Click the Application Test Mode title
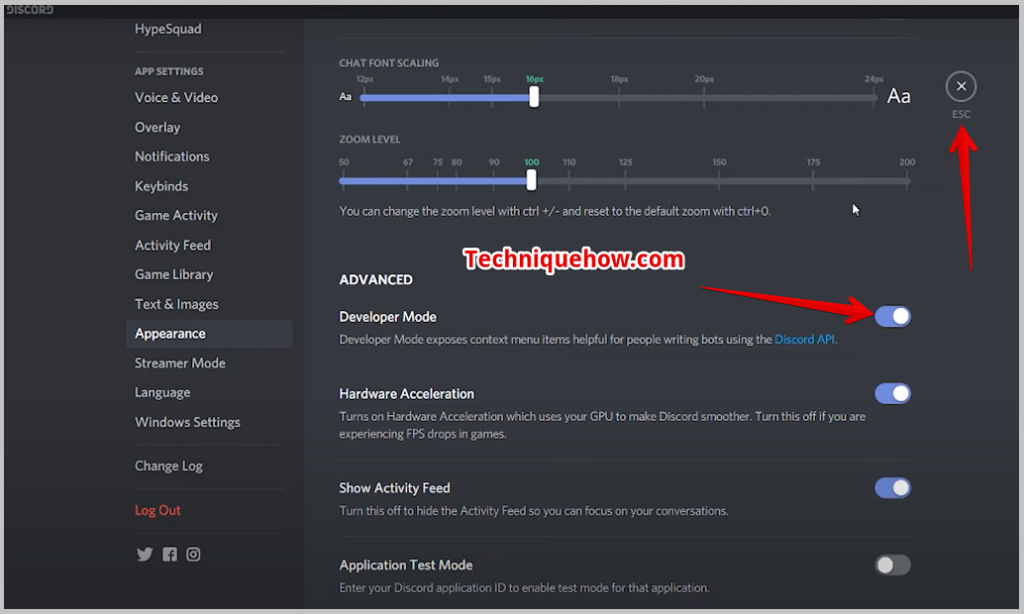This screenshot has width=1024, height=614. tap(406, 565)
